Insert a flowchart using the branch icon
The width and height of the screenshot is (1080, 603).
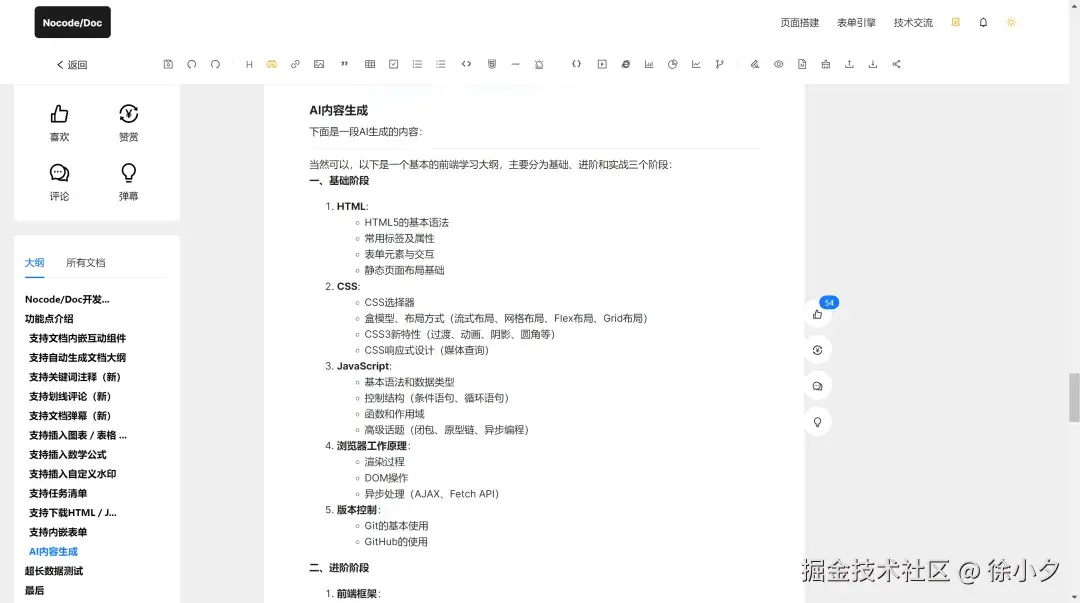point(719,63)
